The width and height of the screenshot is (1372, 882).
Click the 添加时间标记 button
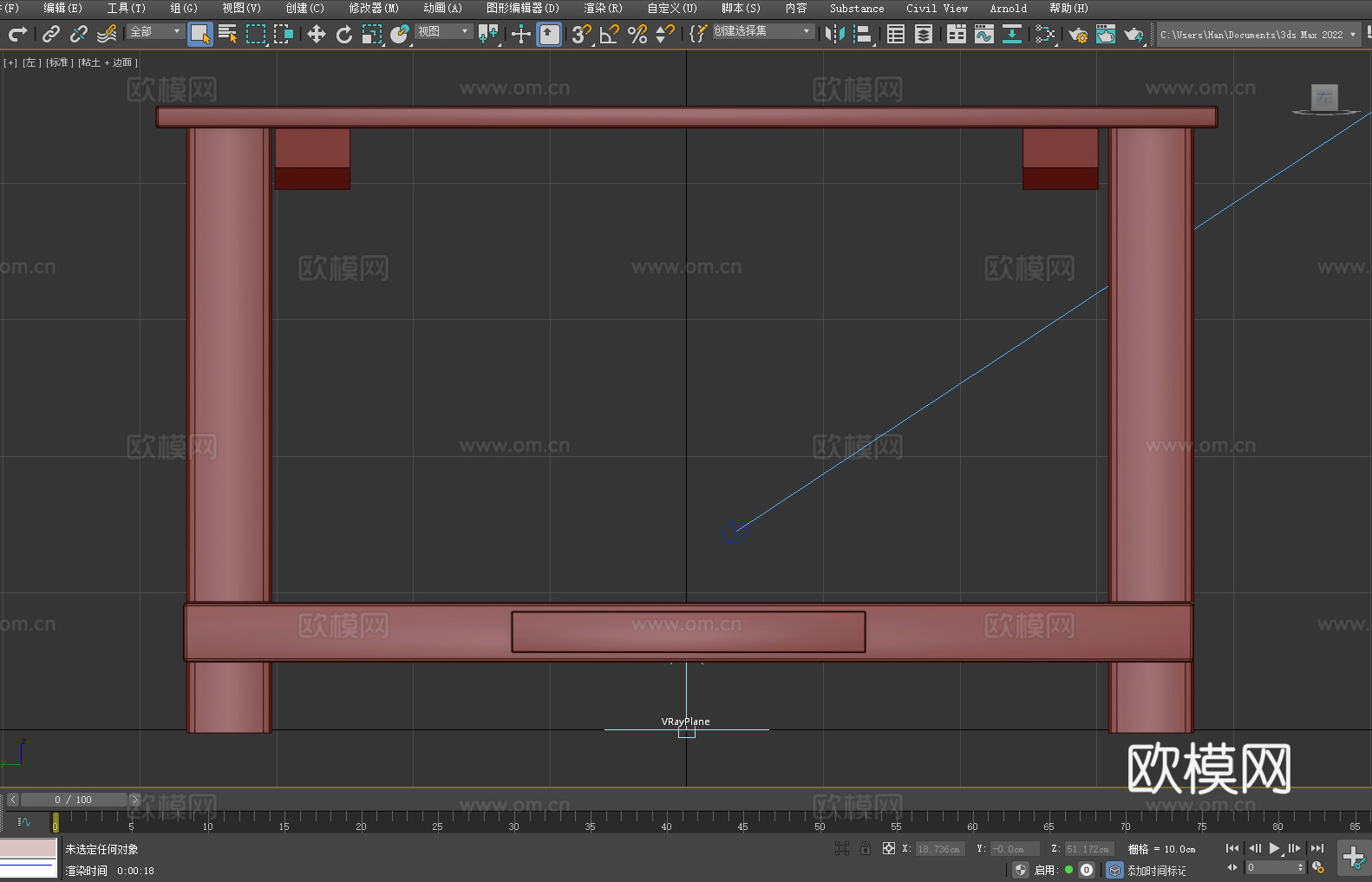click(x=1156, y=870)
